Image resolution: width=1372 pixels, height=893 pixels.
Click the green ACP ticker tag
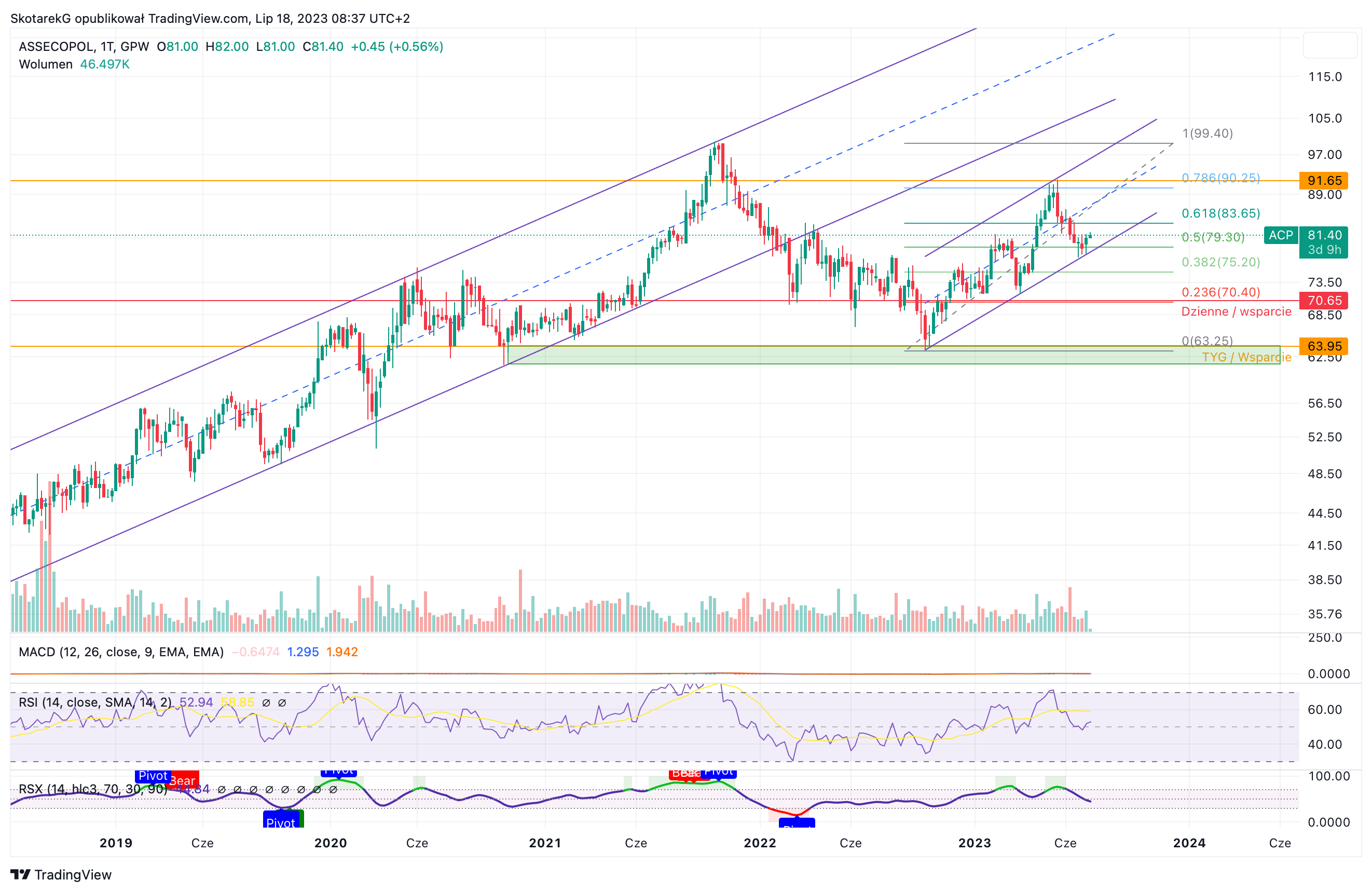pyautogui.click(x=1281, y=235)
